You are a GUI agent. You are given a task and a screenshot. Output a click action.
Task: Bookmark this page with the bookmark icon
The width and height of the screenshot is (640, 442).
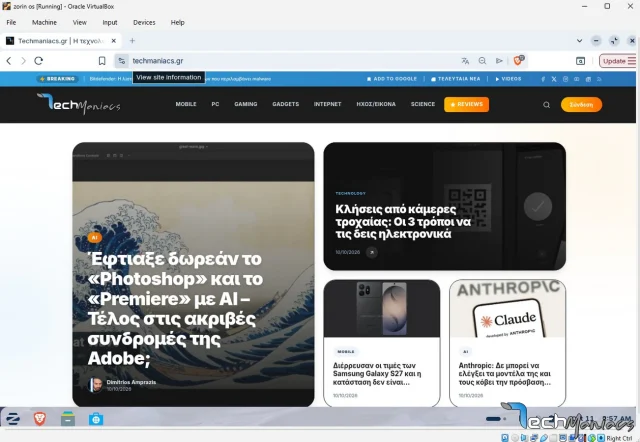pos(102,61)
